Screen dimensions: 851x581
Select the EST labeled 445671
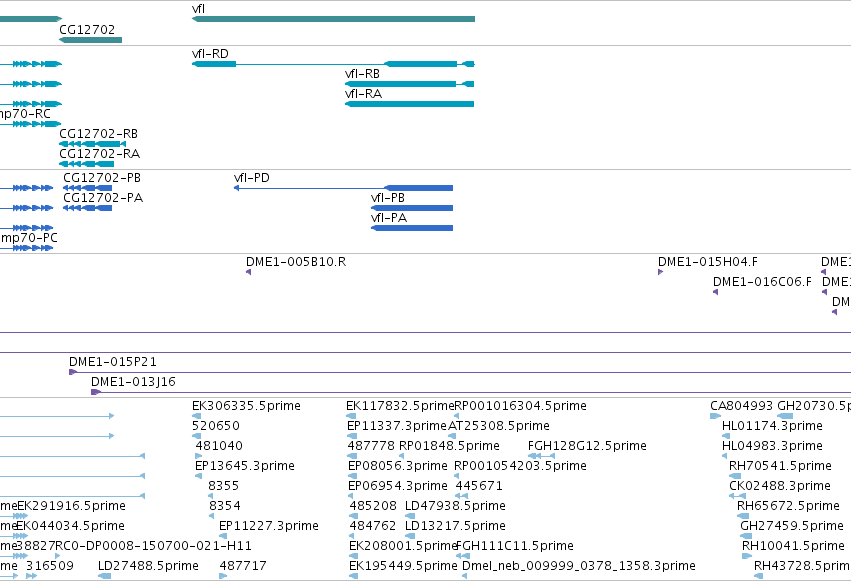[x=462, y=496]
